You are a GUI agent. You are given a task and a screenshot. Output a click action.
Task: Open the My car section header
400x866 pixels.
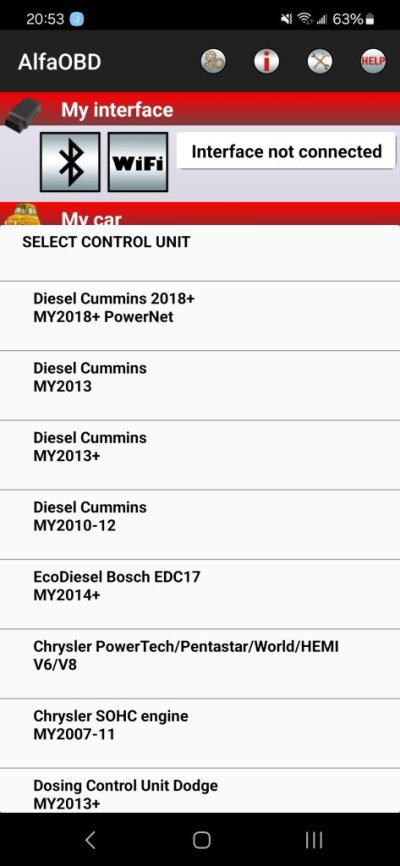[200, 214]
